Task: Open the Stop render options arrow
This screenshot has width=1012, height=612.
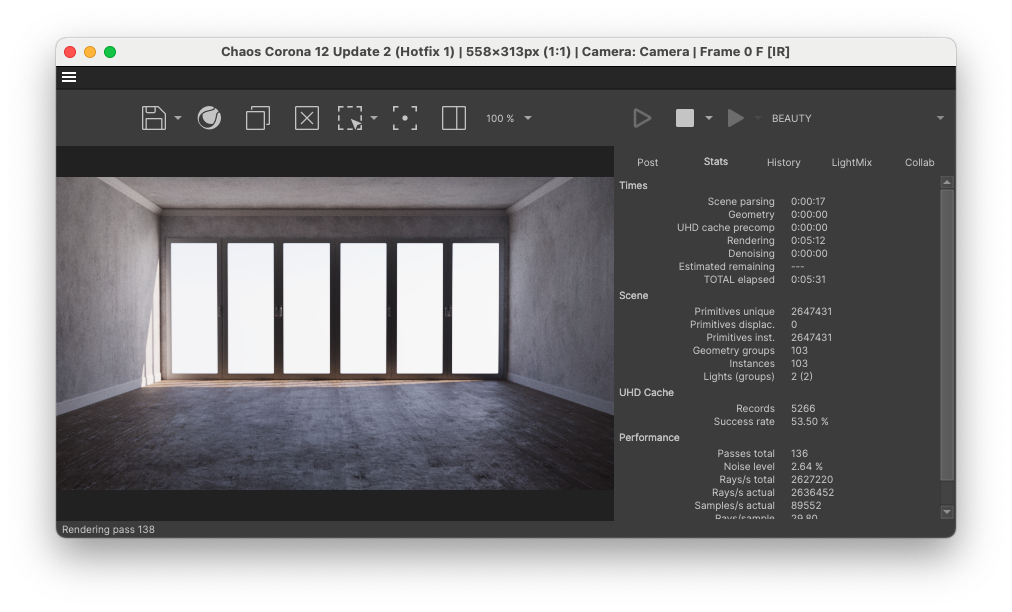Action: click(709, 118)
